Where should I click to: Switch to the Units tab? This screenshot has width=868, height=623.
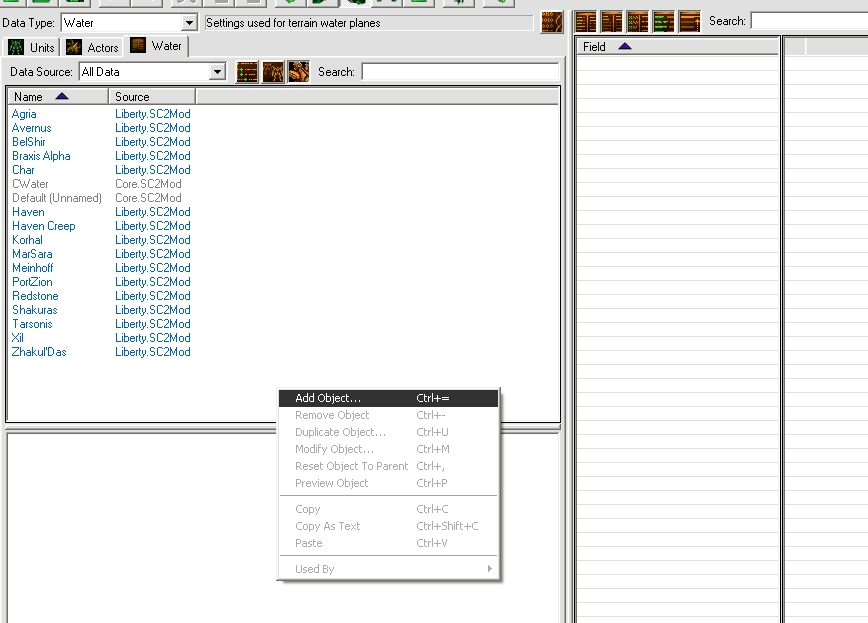coord(32,48)
